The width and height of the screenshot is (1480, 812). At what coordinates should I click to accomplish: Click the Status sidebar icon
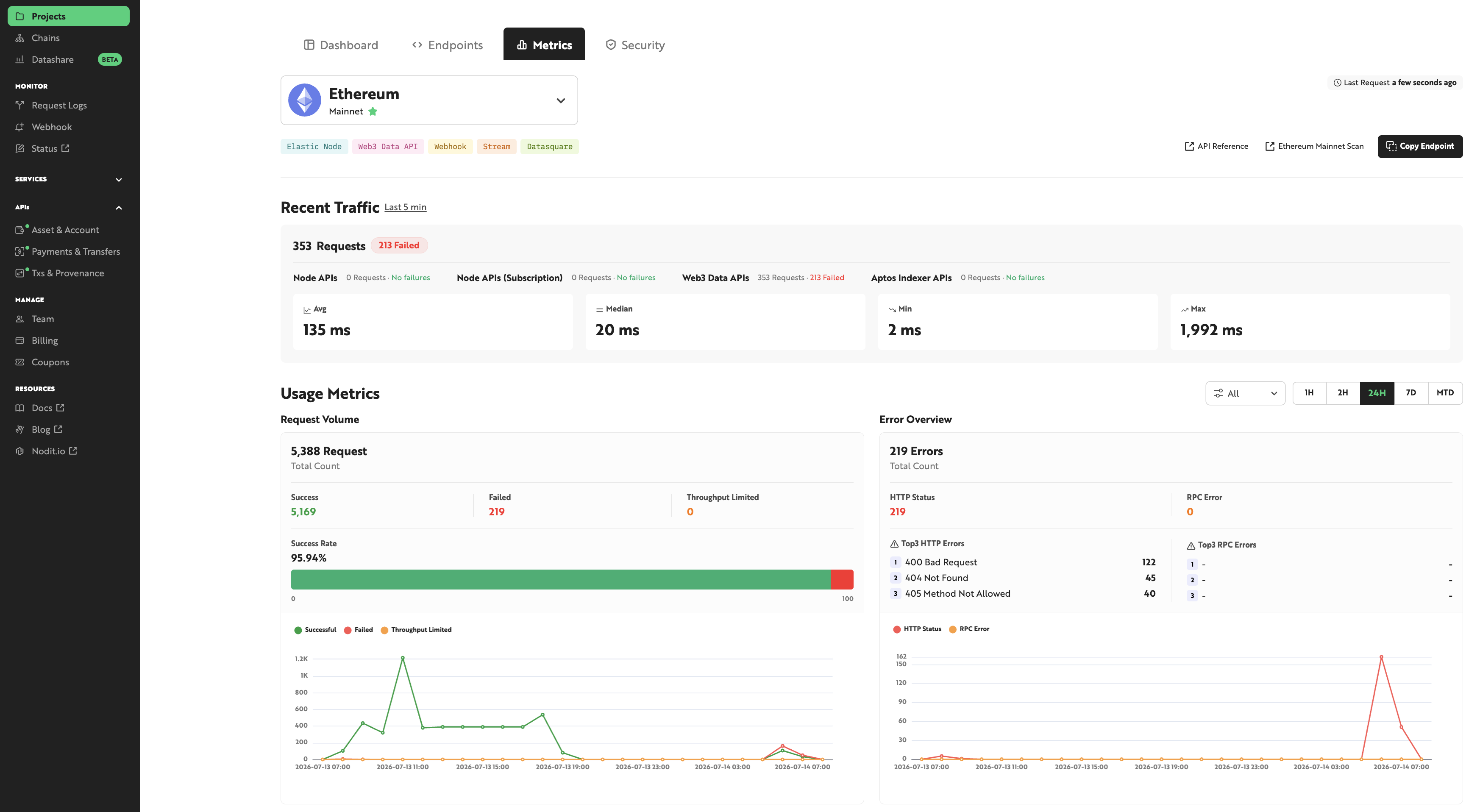click(x=19, y=148)
